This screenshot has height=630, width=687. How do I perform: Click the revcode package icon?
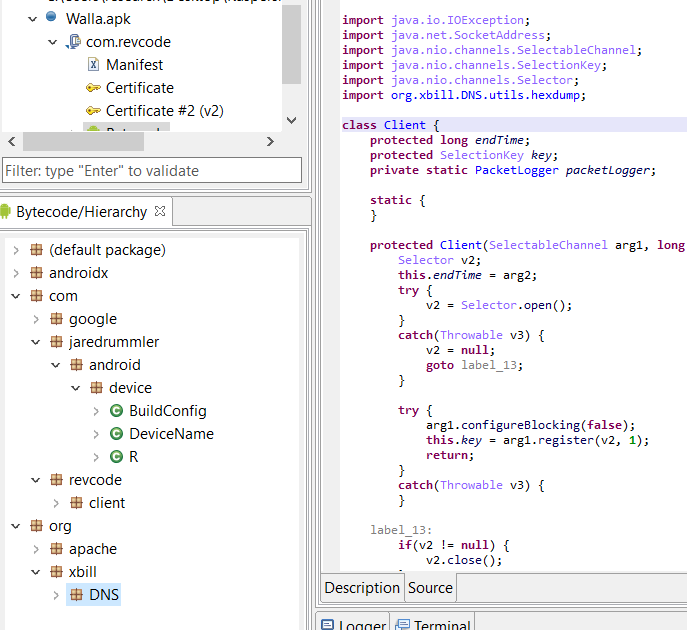click(x=57, y=480)
